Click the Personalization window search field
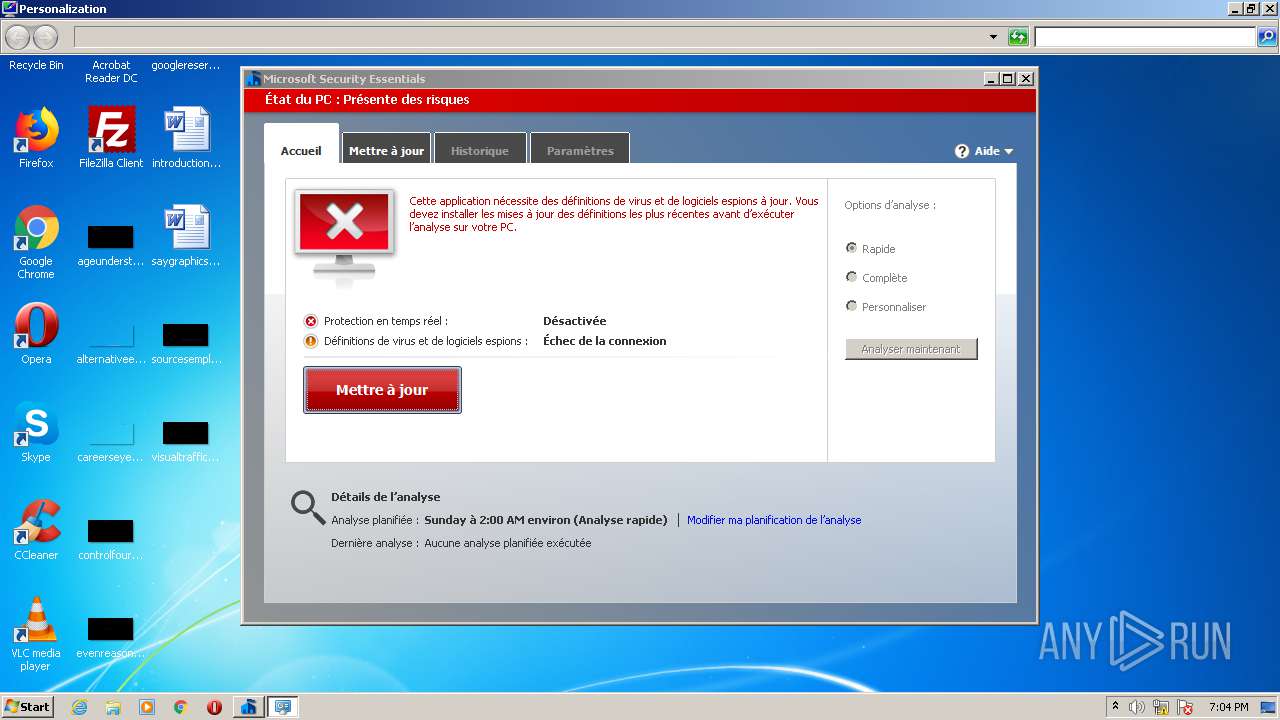The width and height of the screenshot is (1280, 720). 1145,37
